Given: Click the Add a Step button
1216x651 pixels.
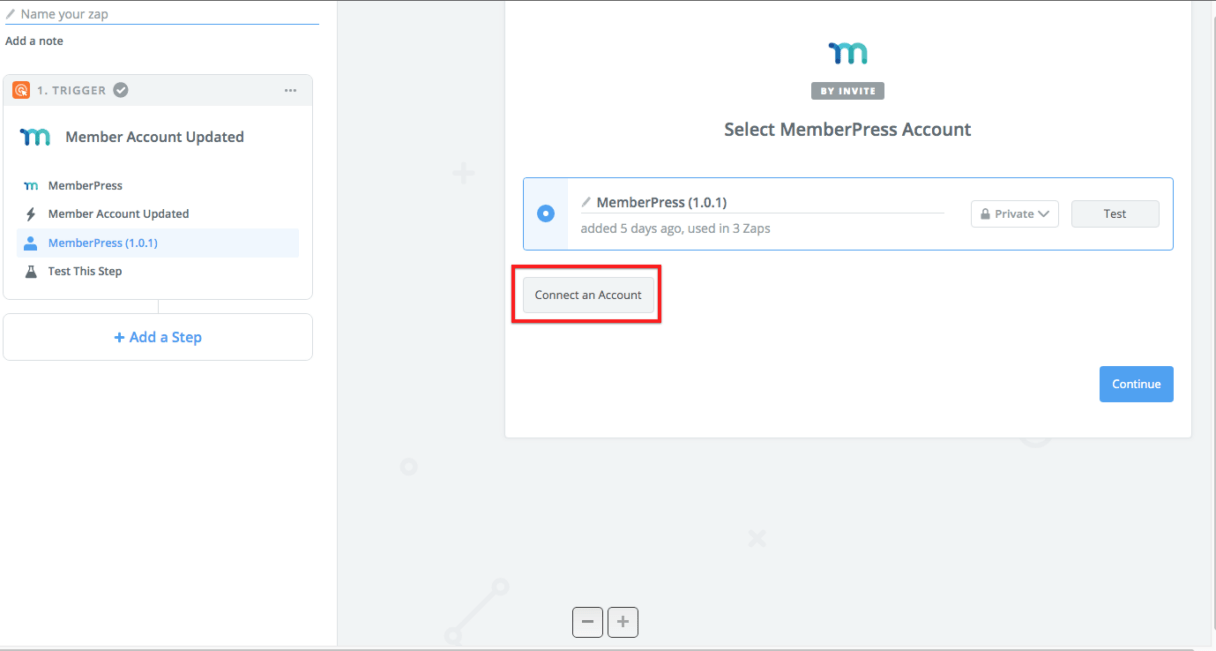Looking at the screenshot, I should click(x=158, y=337).
